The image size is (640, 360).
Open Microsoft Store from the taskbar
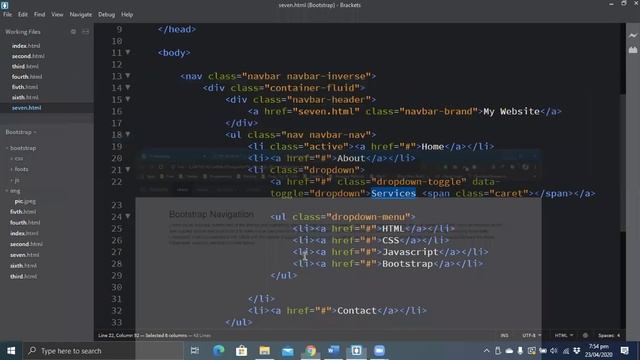tap(241, 351)
